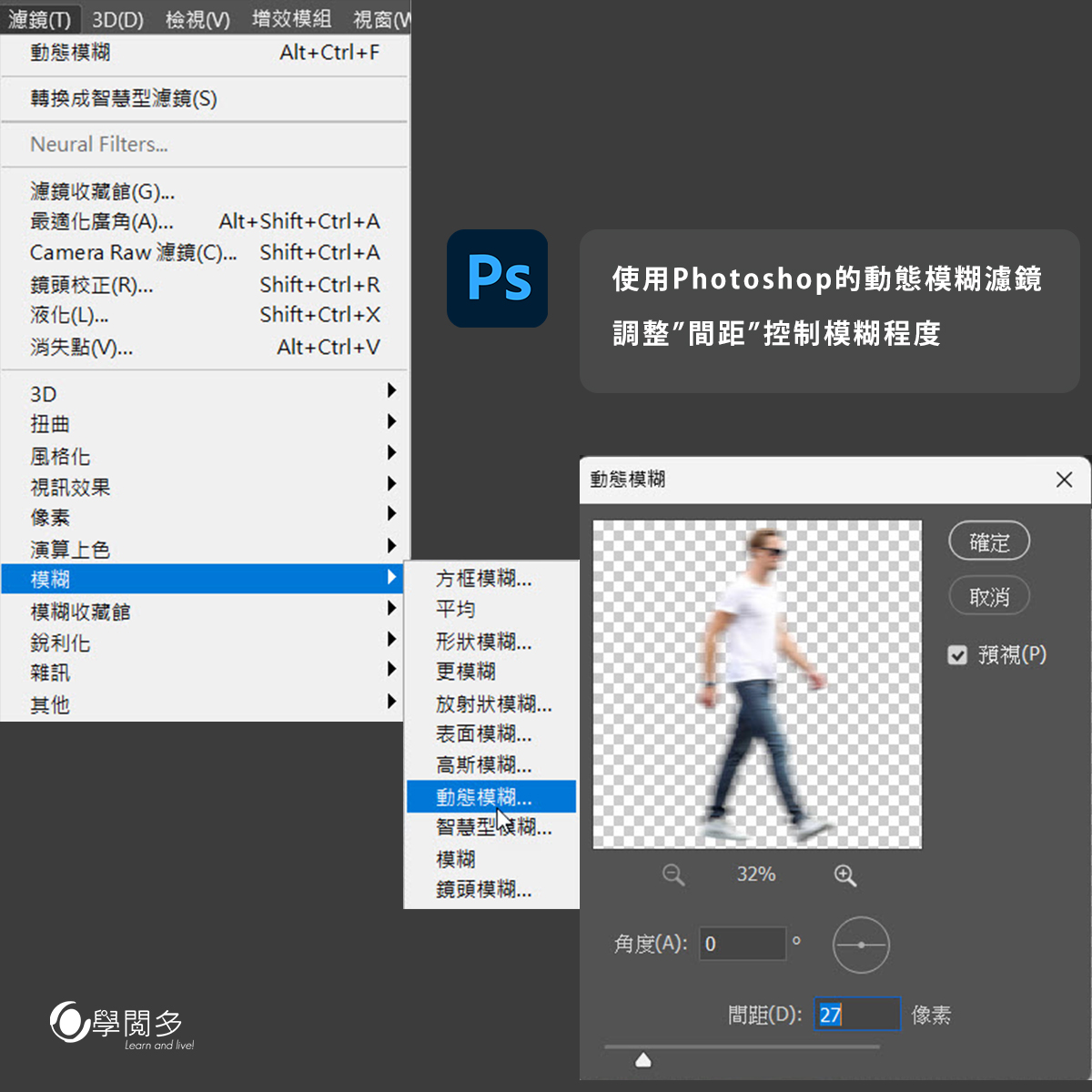Viewport: 1092px width, 1092px height.
Task: Click the 取消 button
Action: pyautogui.click(x=989, y=597)
